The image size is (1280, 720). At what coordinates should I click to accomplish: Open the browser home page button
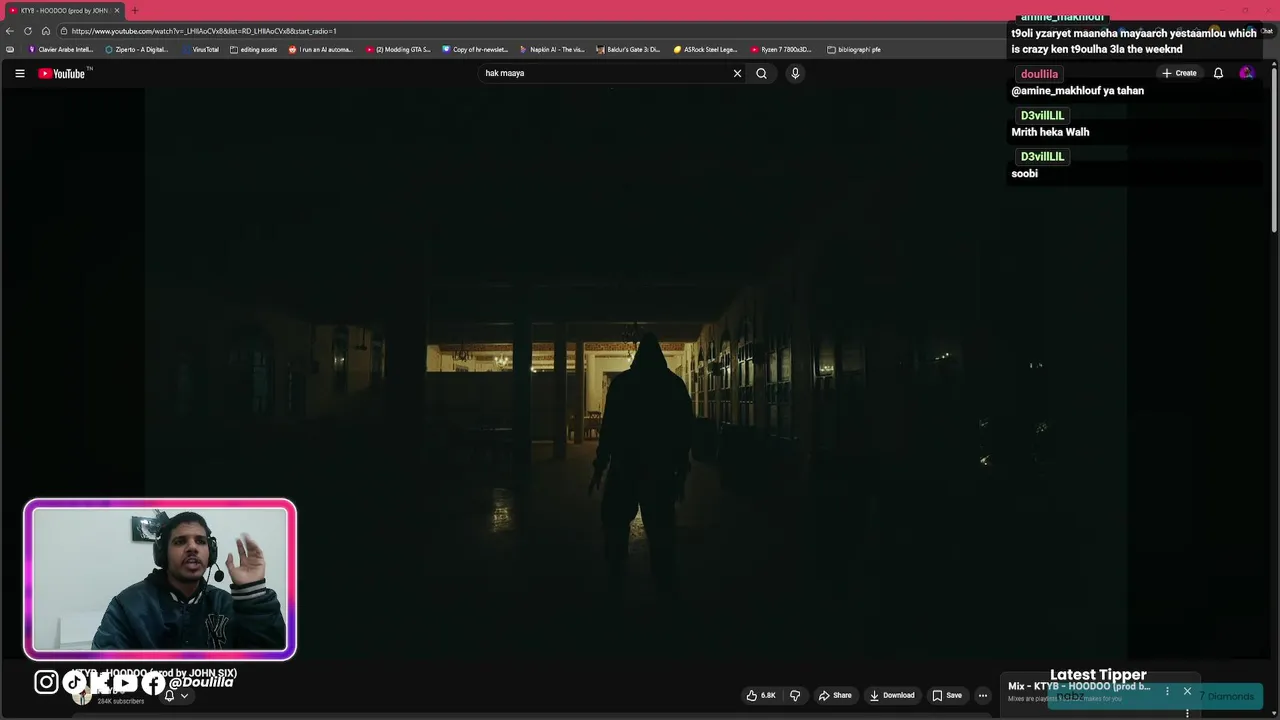46,31
